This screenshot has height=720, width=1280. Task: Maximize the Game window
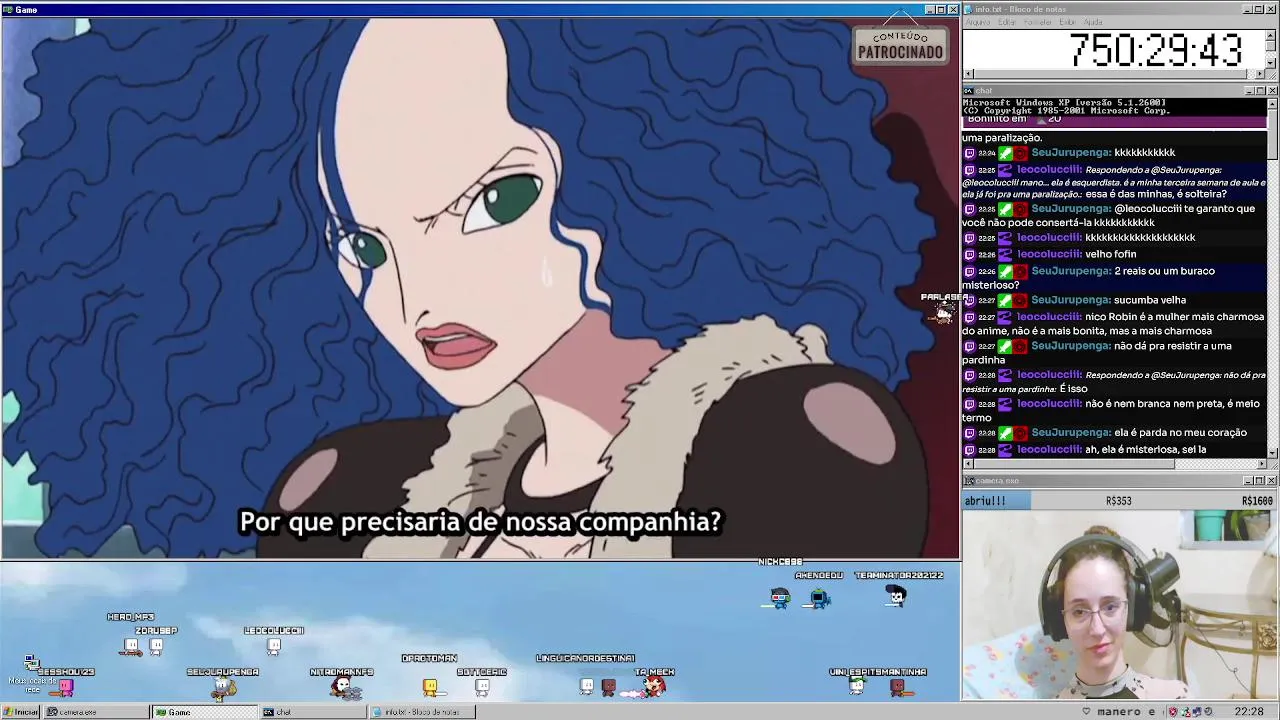point(941,9)
